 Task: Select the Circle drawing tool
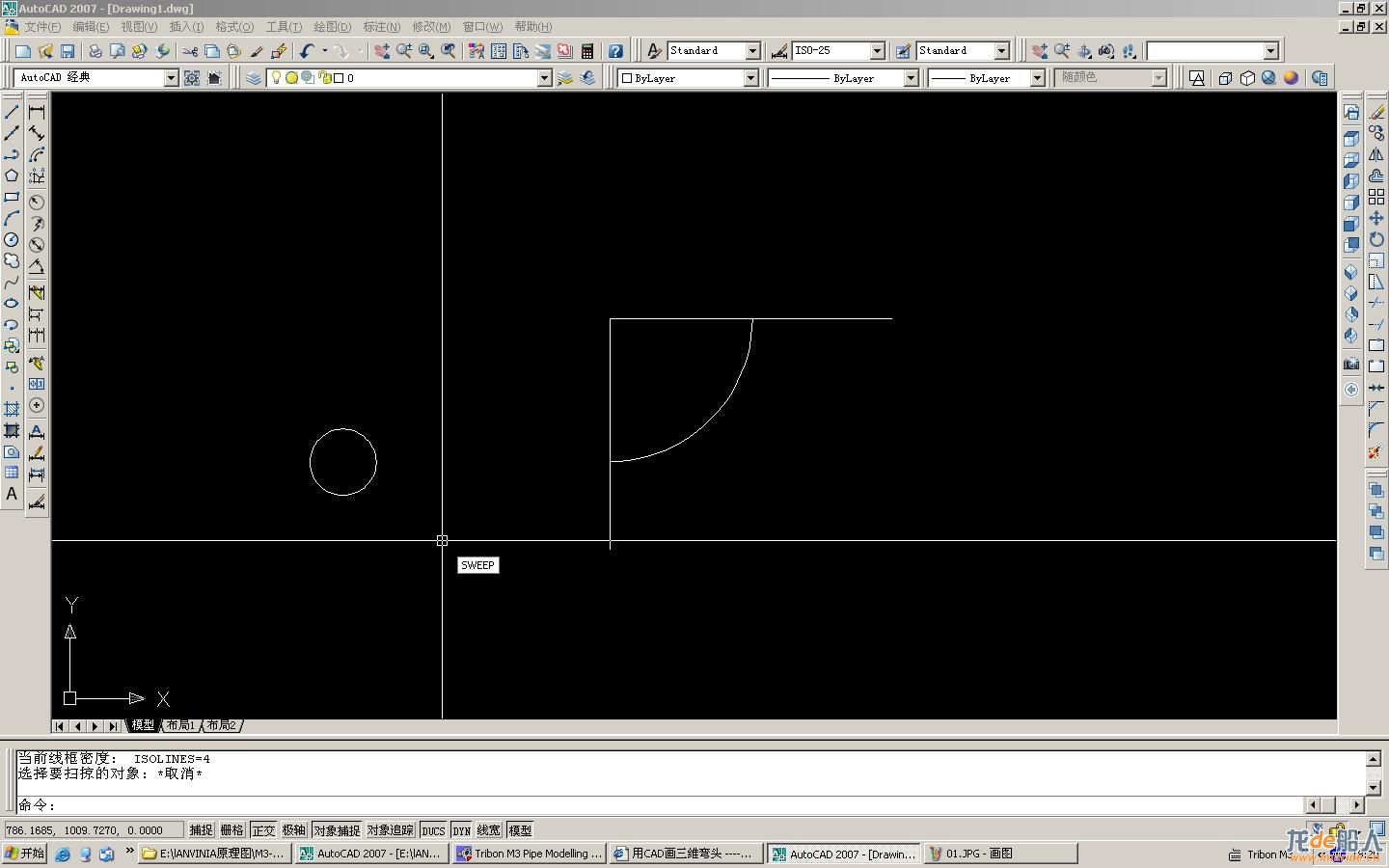coord(12,239)
